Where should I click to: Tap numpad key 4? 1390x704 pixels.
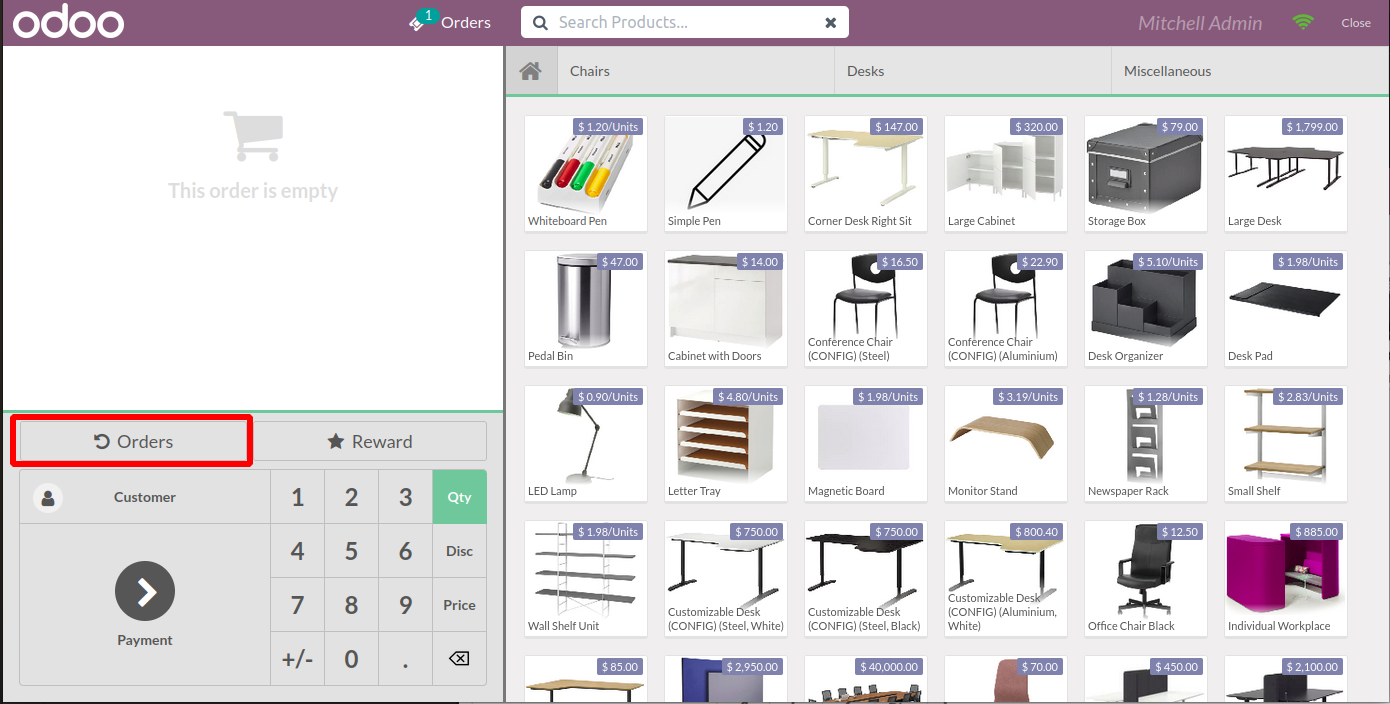tap(298, 551)
